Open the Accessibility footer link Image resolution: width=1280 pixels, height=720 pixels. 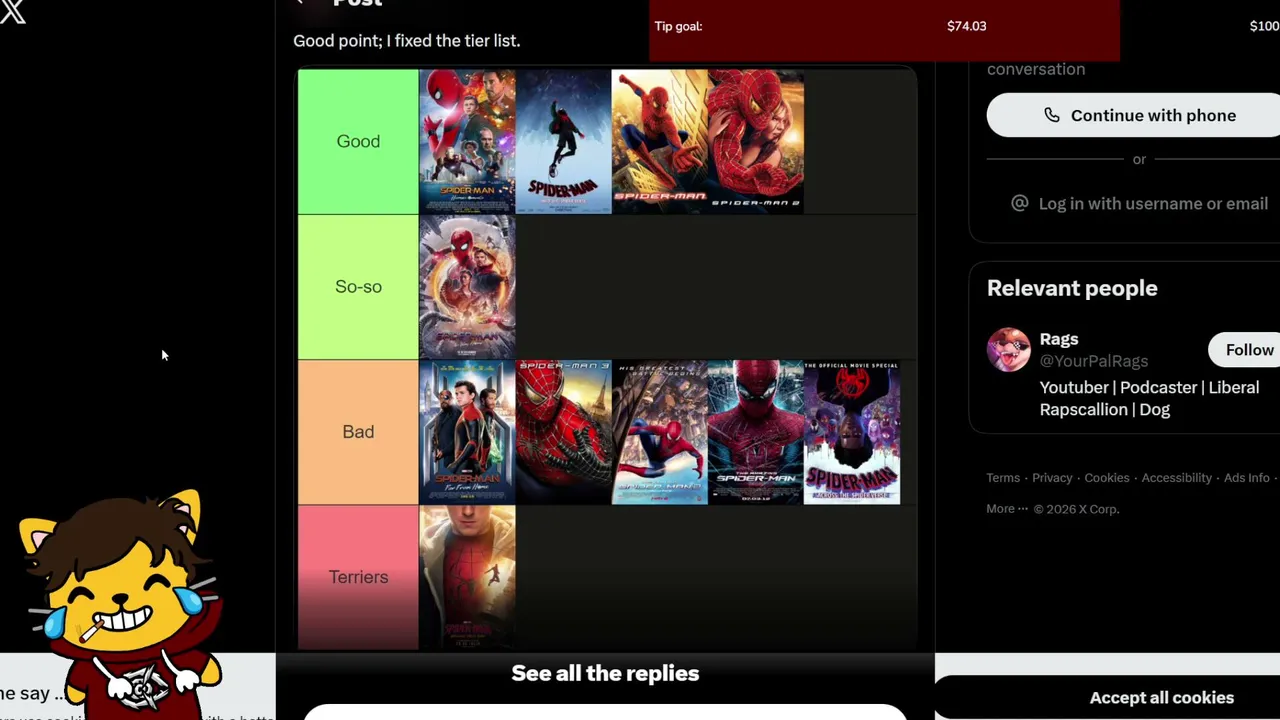coord(1176,478)
